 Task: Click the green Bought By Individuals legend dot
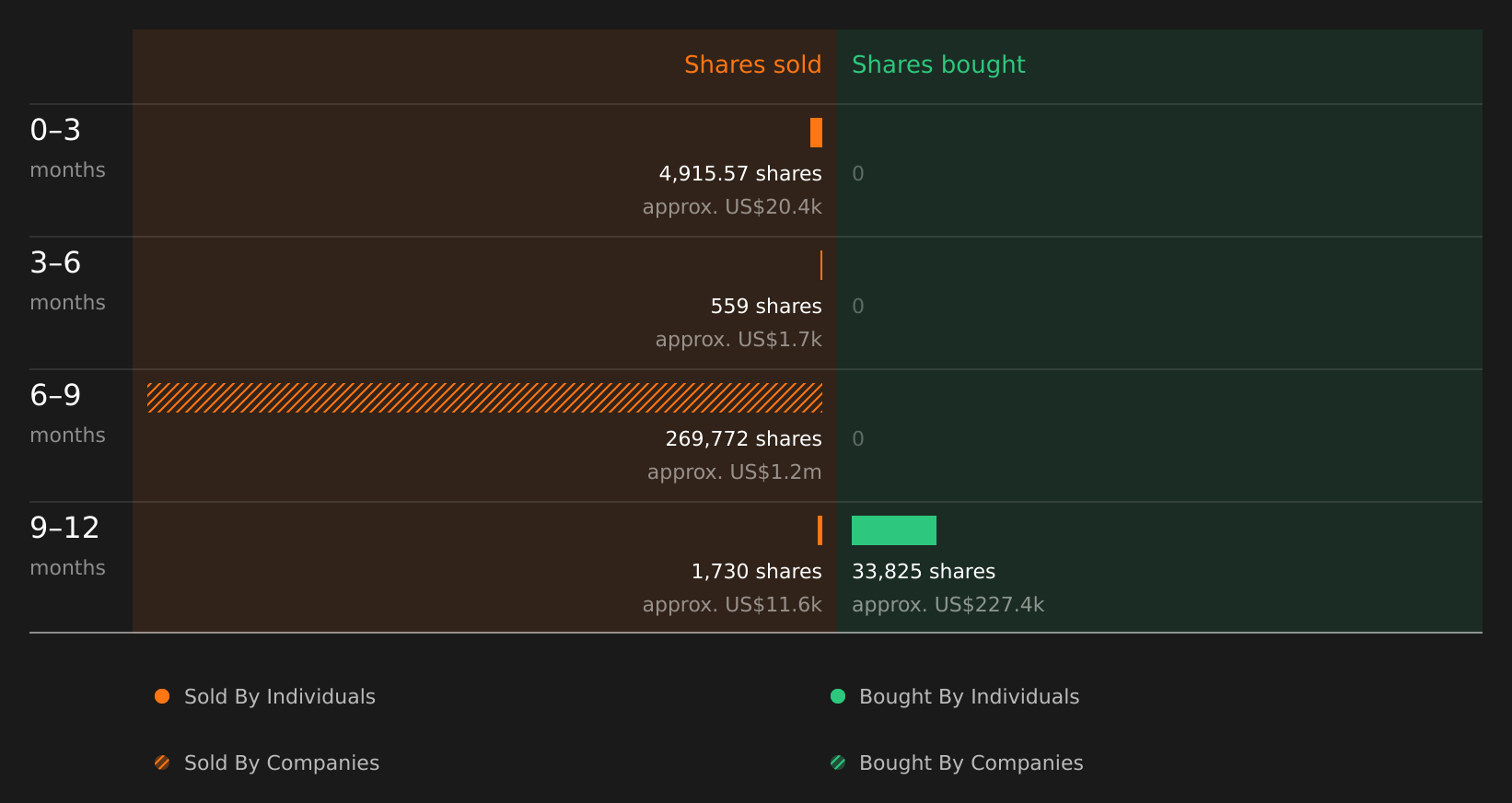(838, 696)
